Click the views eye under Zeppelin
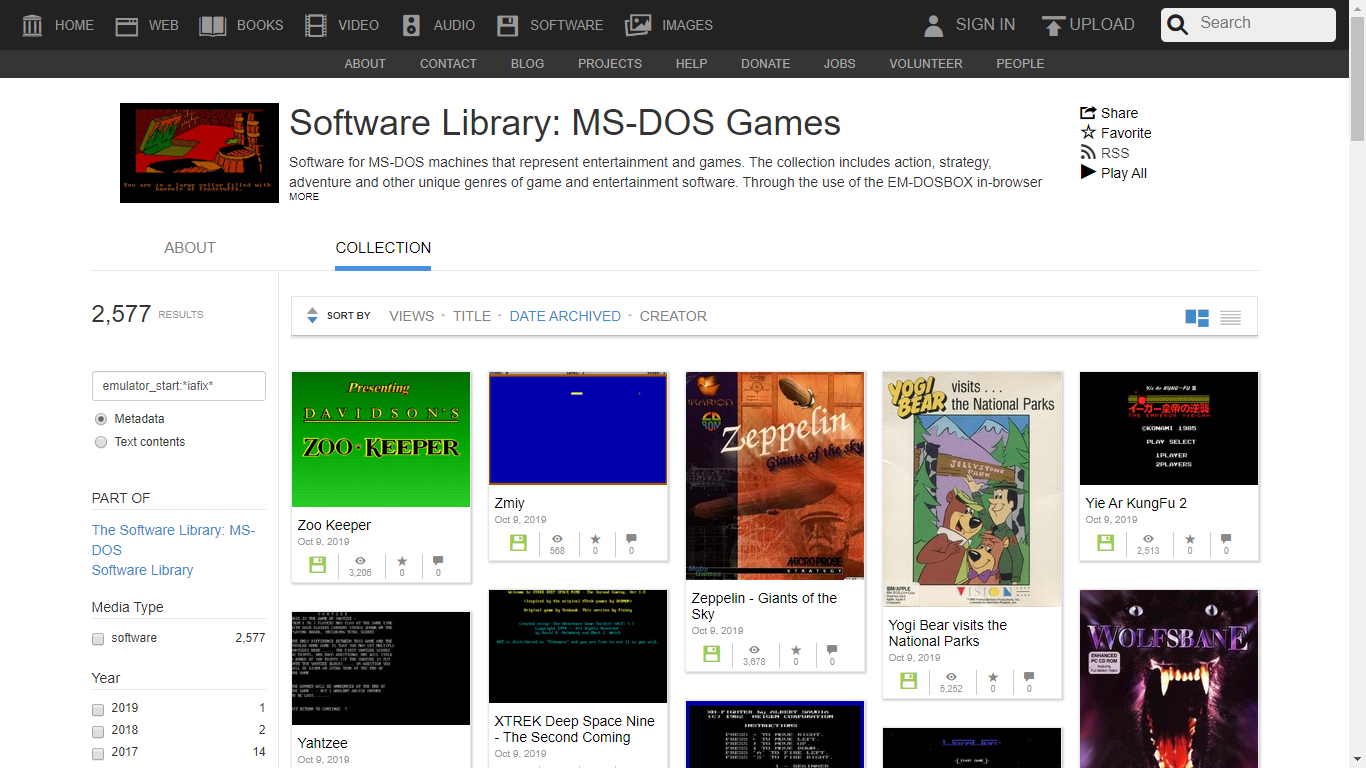 click(x=754, y=650)
